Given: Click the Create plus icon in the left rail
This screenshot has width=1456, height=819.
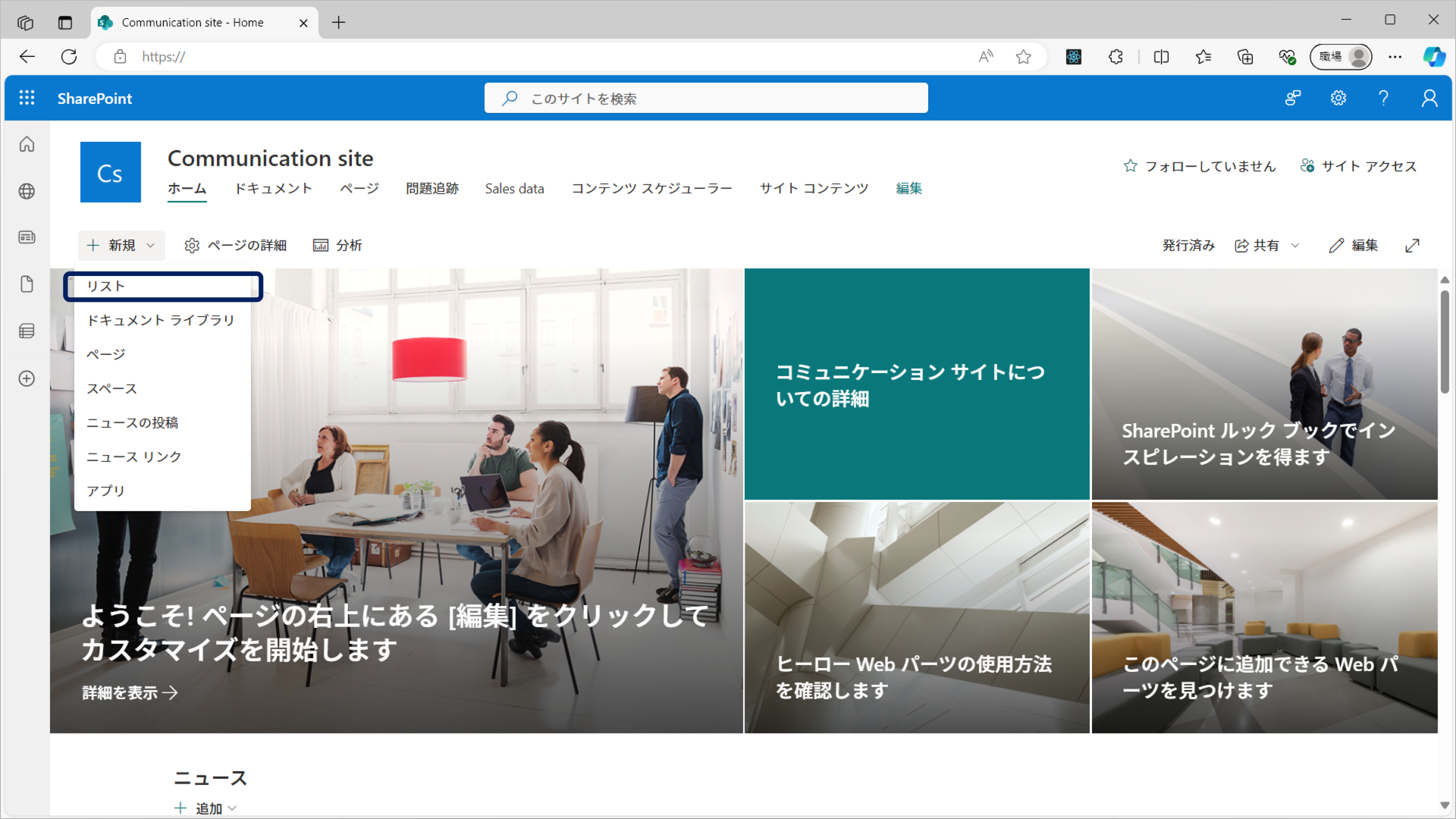Looking at the screenshot, I should click(27, 378).
